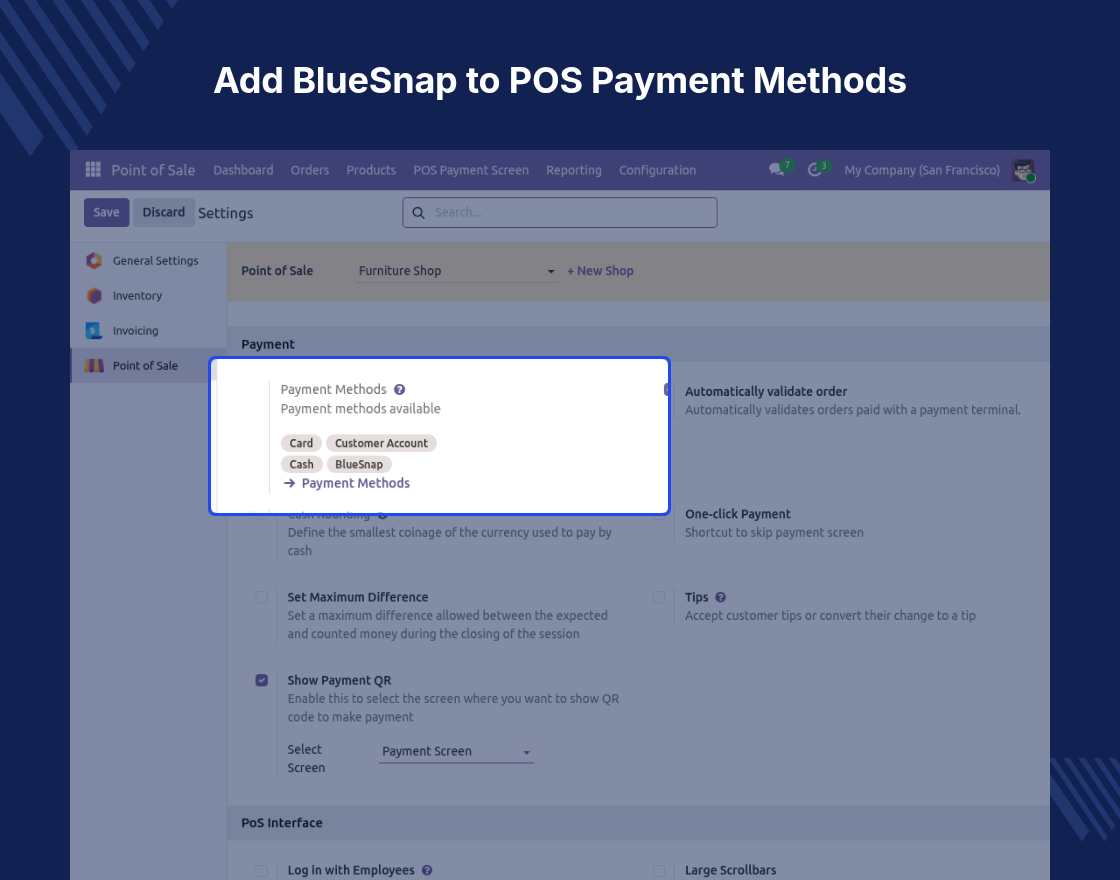
Task: Click the settings Search field
Action: pos(560,213)
